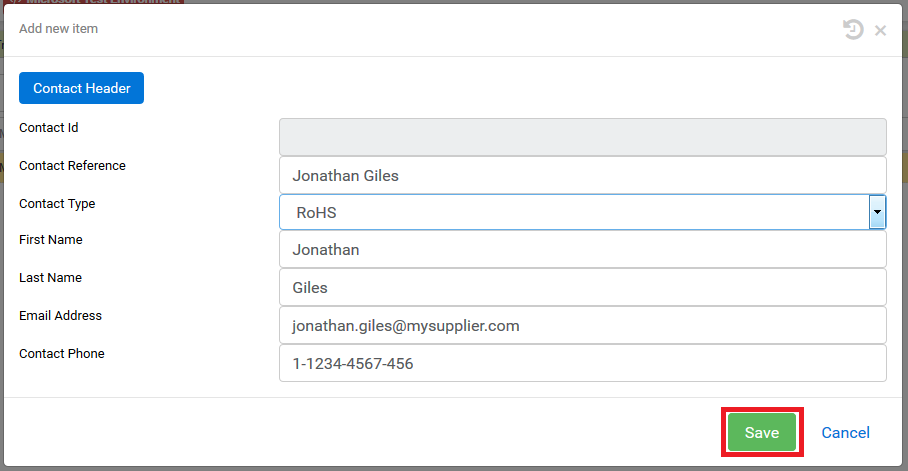Click the Contact Reference label
908x471 pixels.
pos(72,166)
